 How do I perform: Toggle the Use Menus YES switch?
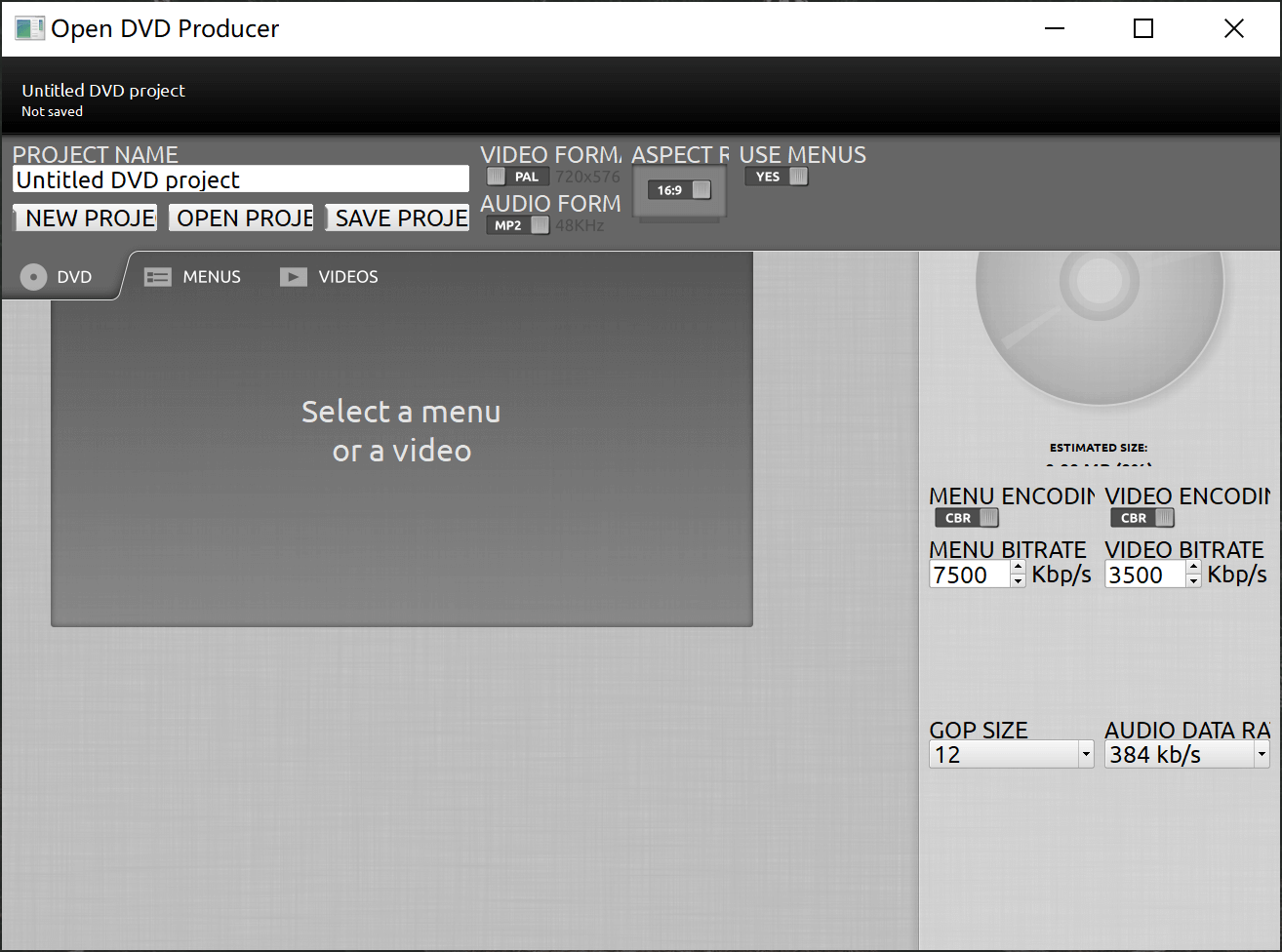[777, 177]
